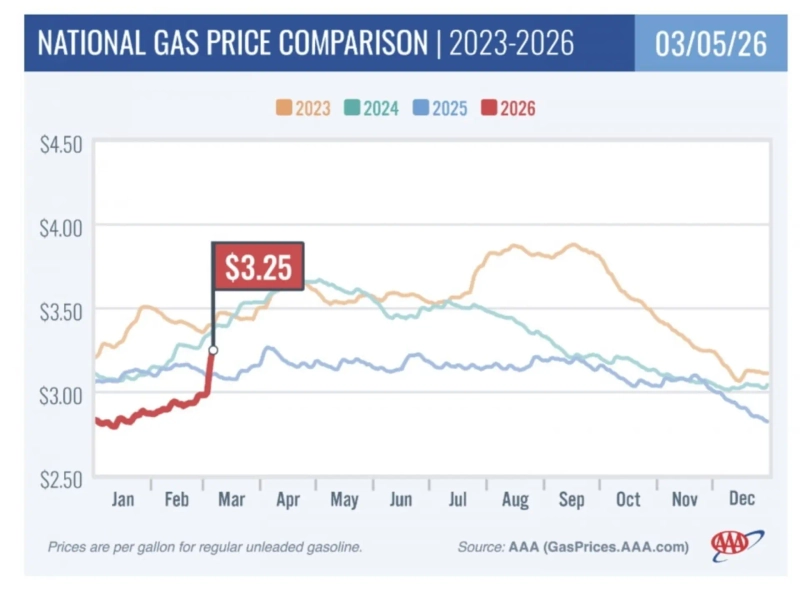Click the regular unleaded gasoline footnote
800x592 pixels.
[x=204, y=548]
